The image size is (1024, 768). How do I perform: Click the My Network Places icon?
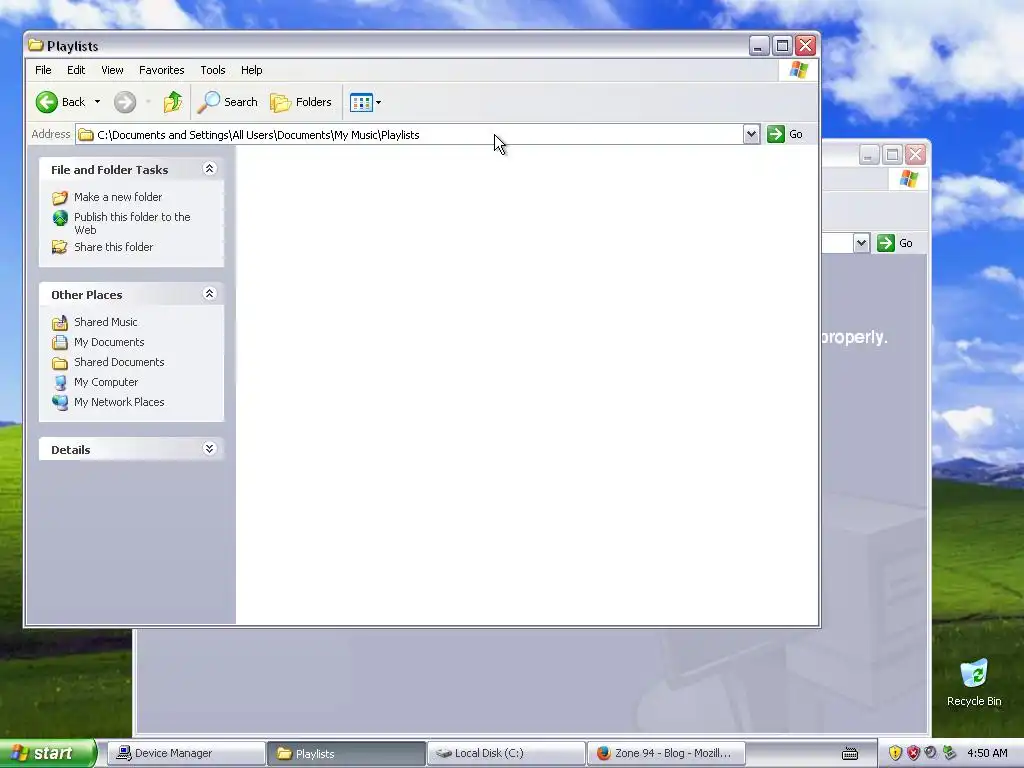tap(60, 402)
